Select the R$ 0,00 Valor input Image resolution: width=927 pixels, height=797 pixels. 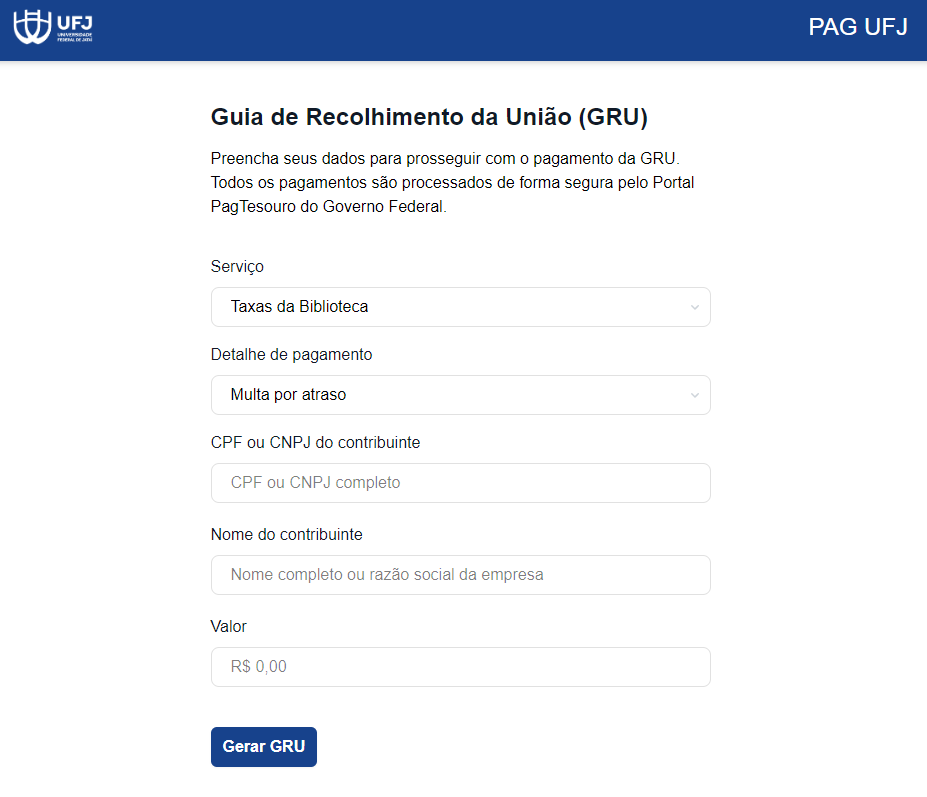(460, 667)
